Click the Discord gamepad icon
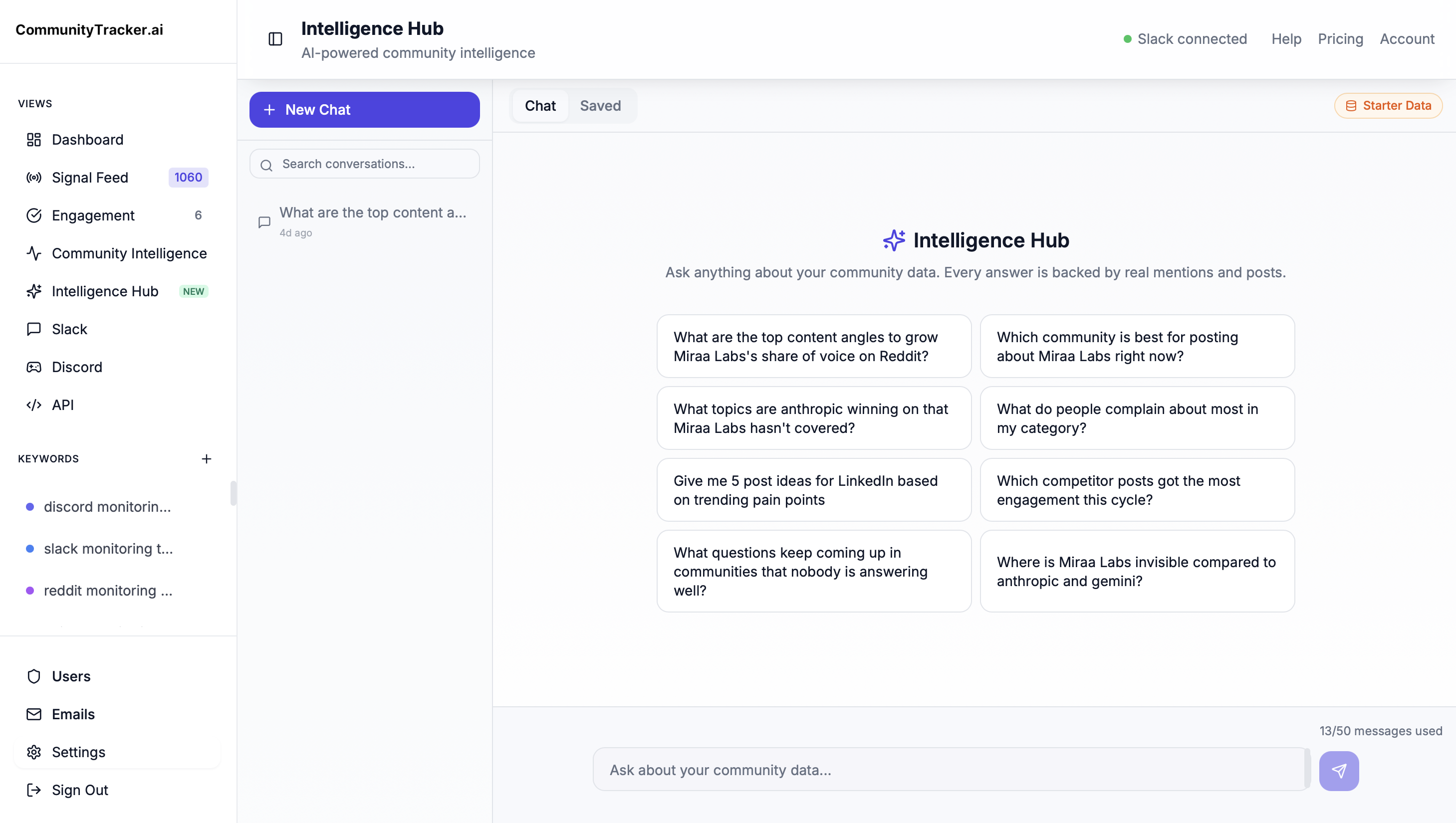1456x823 pixels. (34, 367)
